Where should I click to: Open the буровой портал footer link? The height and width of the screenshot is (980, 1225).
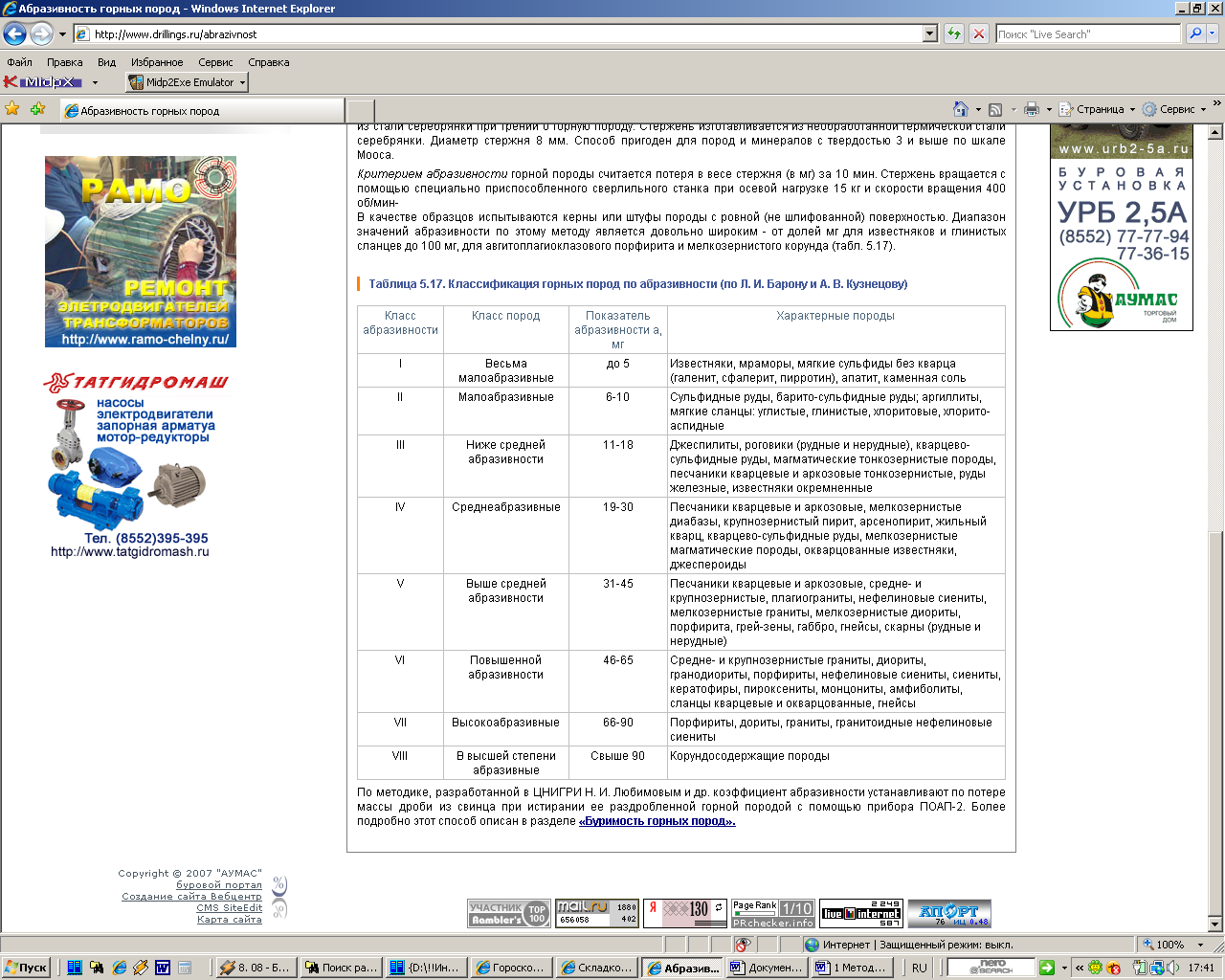click(x=219, y=885)
